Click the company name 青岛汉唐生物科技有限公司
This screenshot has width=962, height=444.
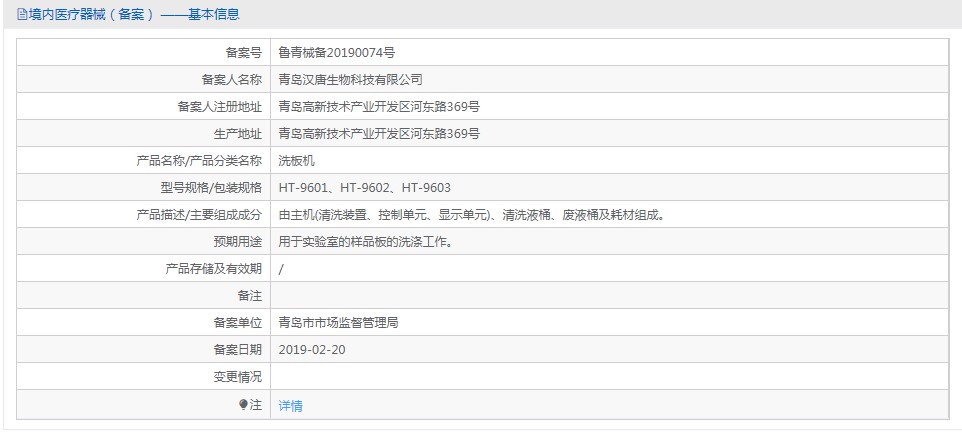tap(350, 79)
